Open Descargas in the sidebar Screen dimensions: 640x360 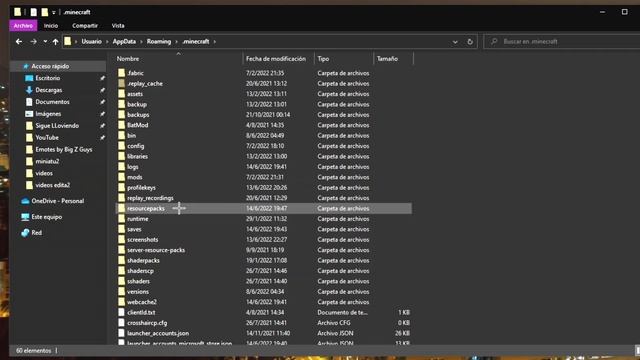pyautogui.click(x=49, y=90)
